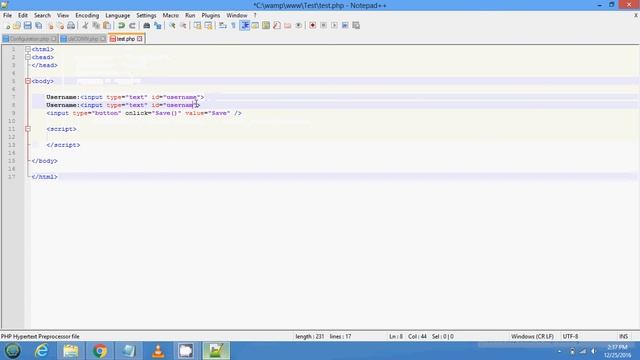This screenshot has height=360, width=640.
Task: Open the Encoding menu
Action: point(87,16)
